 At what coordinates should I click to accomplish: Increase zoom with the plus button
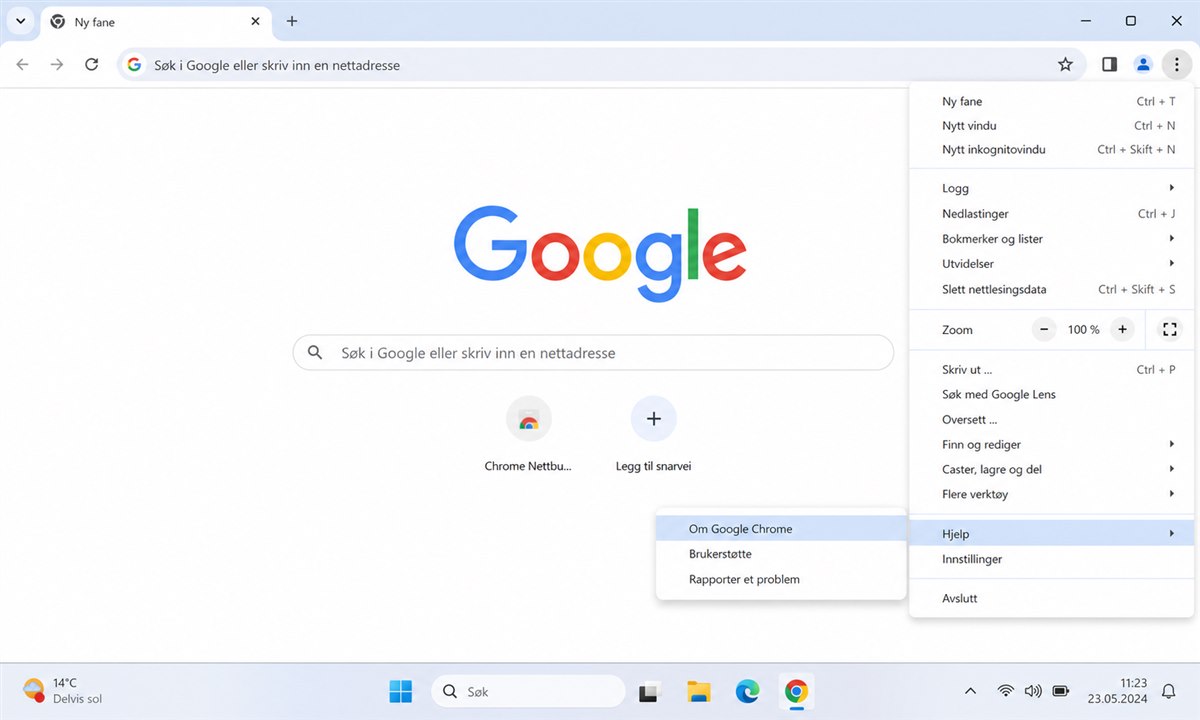coord(1122,329)
